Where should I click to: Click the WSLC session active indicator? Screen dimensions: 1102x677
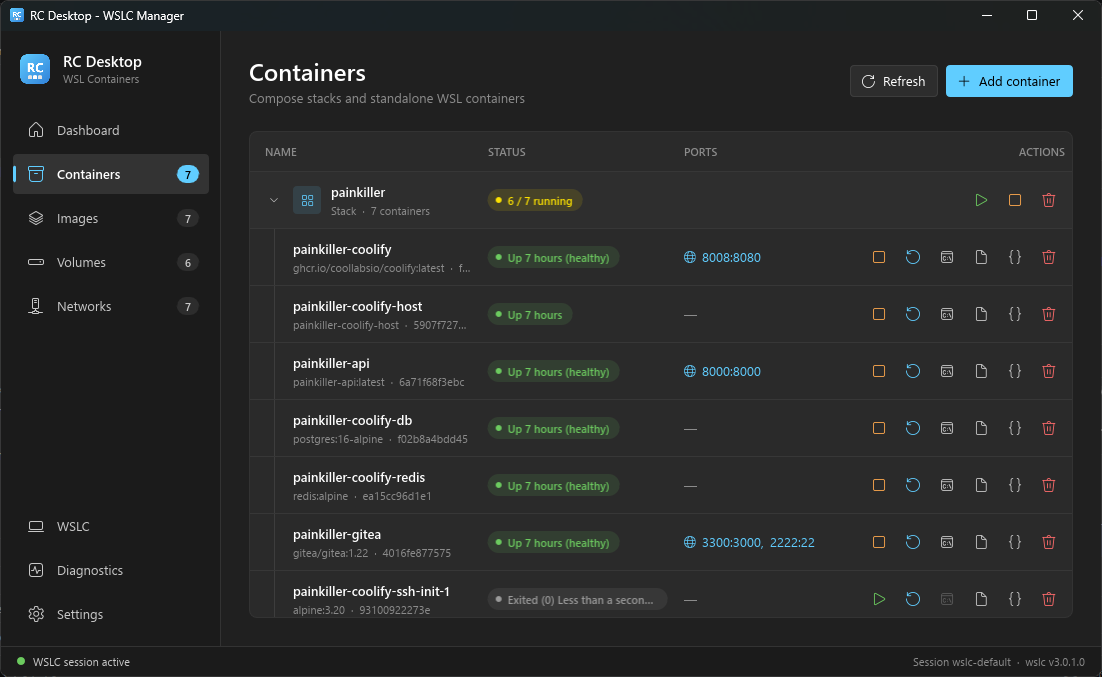tap(73, 662)
